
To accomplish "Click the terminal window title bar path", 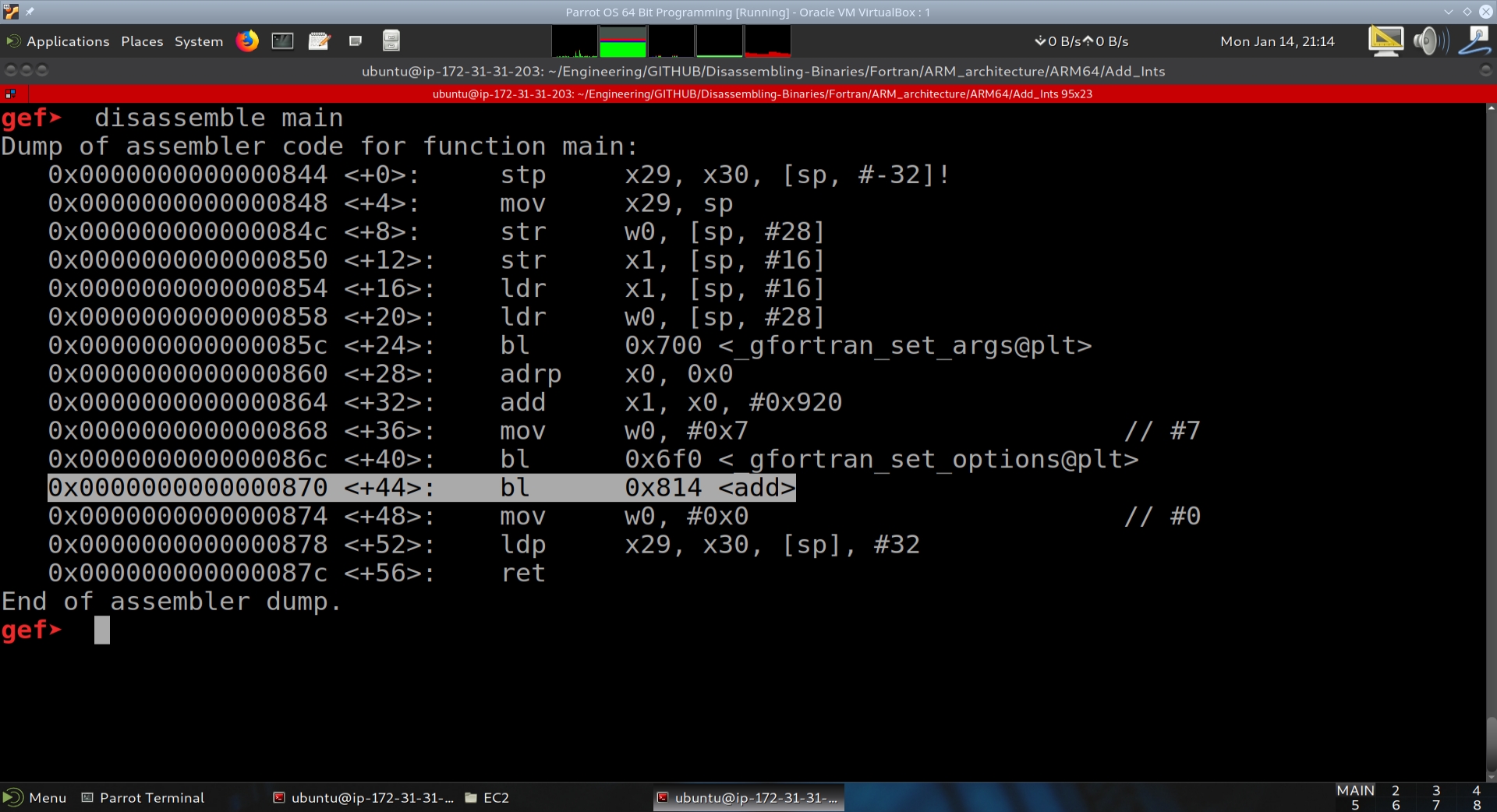I will pyautogui.click(x=763, y=71).
